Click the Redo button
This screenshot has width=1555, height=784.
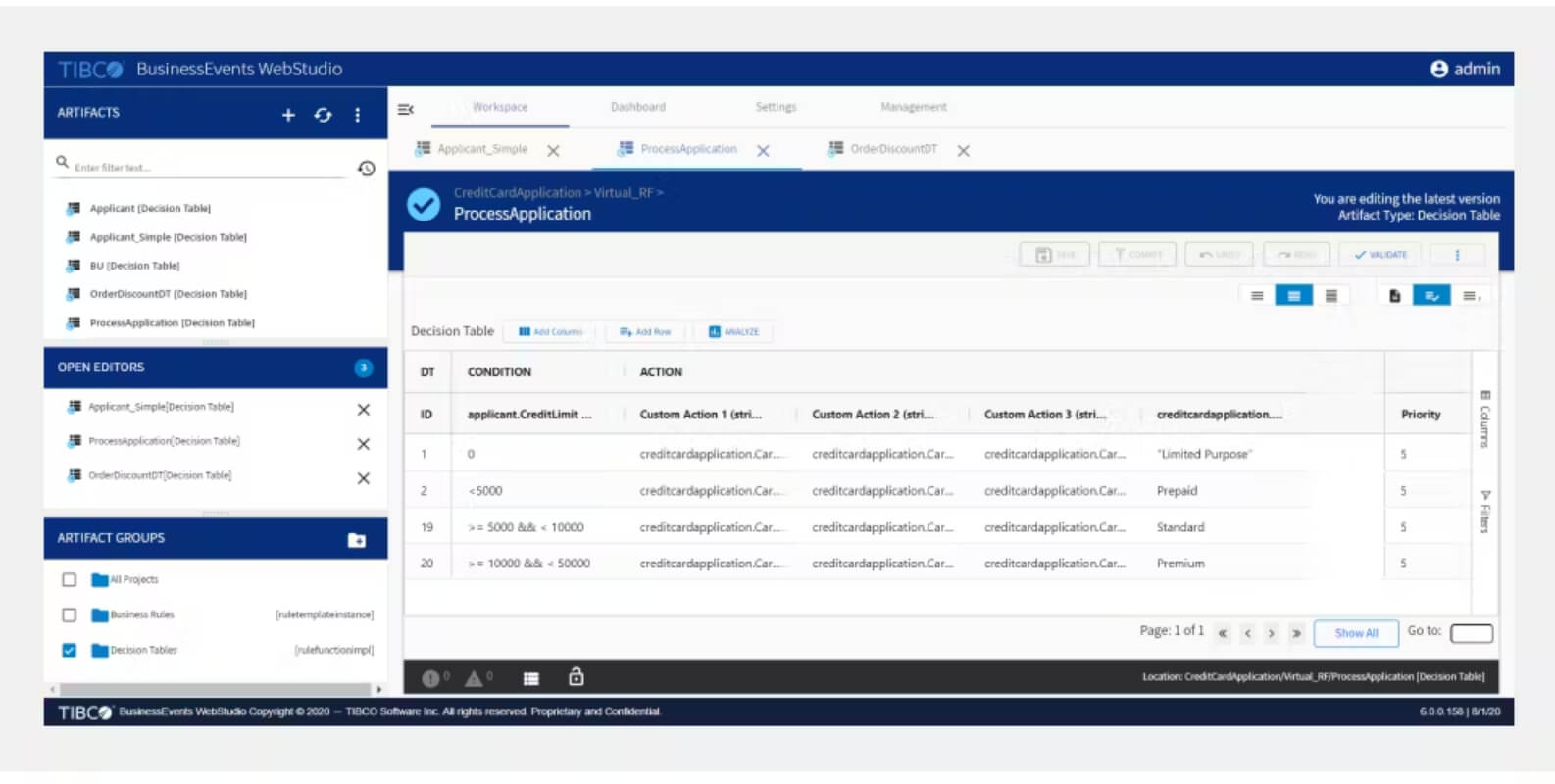[x=1296, y=255]
